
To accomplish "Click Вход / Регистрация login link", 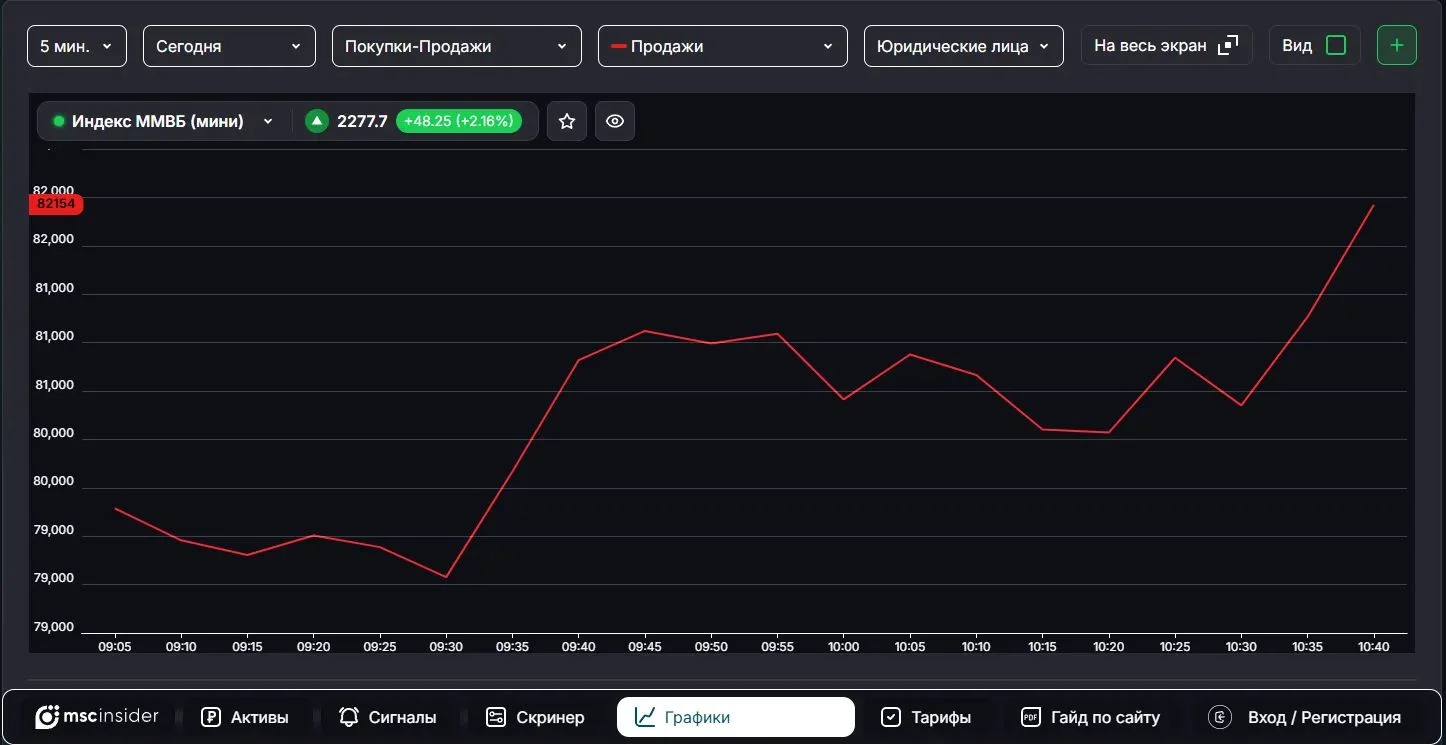I will (1305, 717).
